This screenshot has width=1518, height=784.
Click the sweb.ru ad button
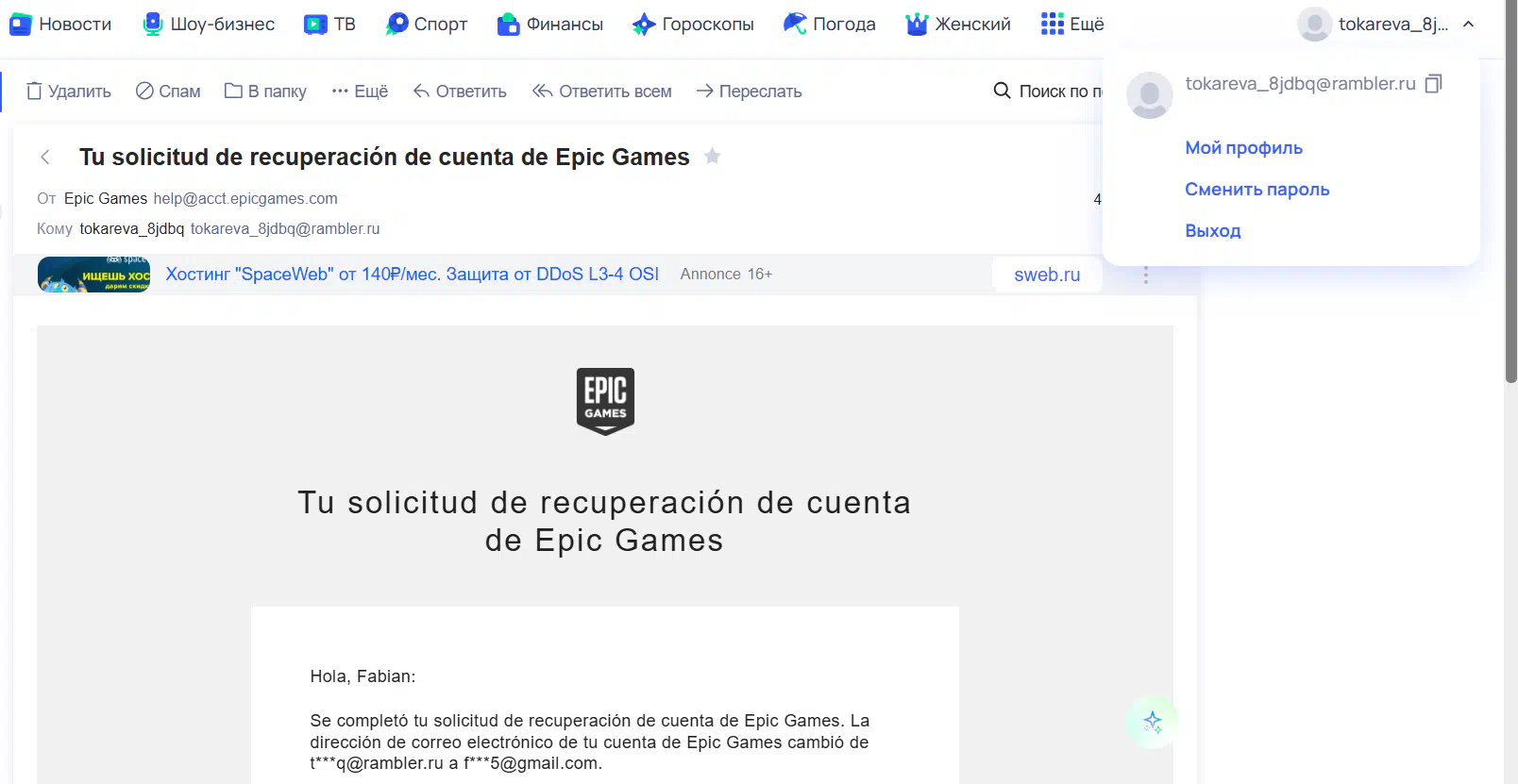(x=1047, y=275)
